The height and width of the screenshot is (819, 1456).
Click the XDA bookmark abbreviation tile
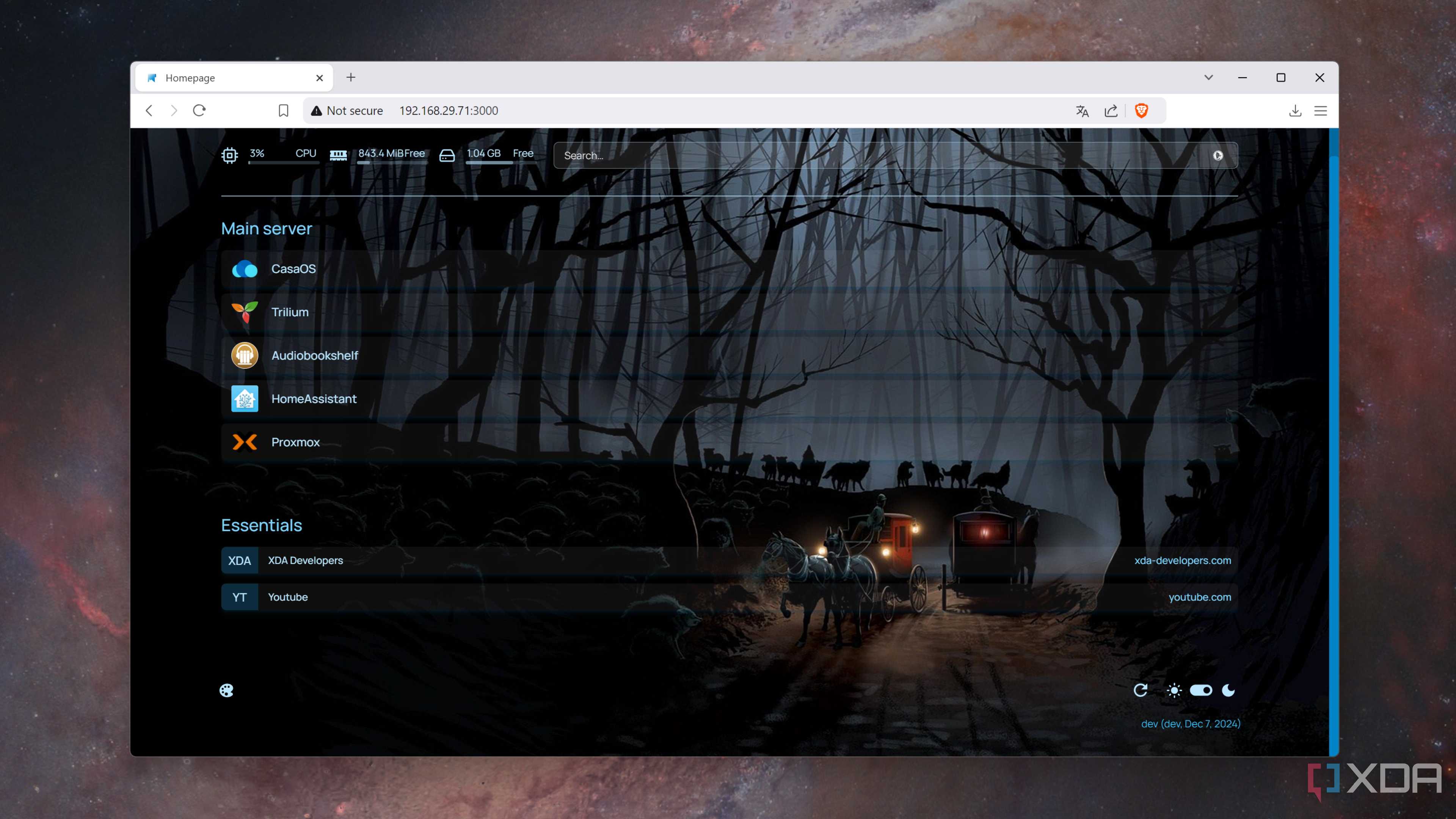[x=240, y=560]
